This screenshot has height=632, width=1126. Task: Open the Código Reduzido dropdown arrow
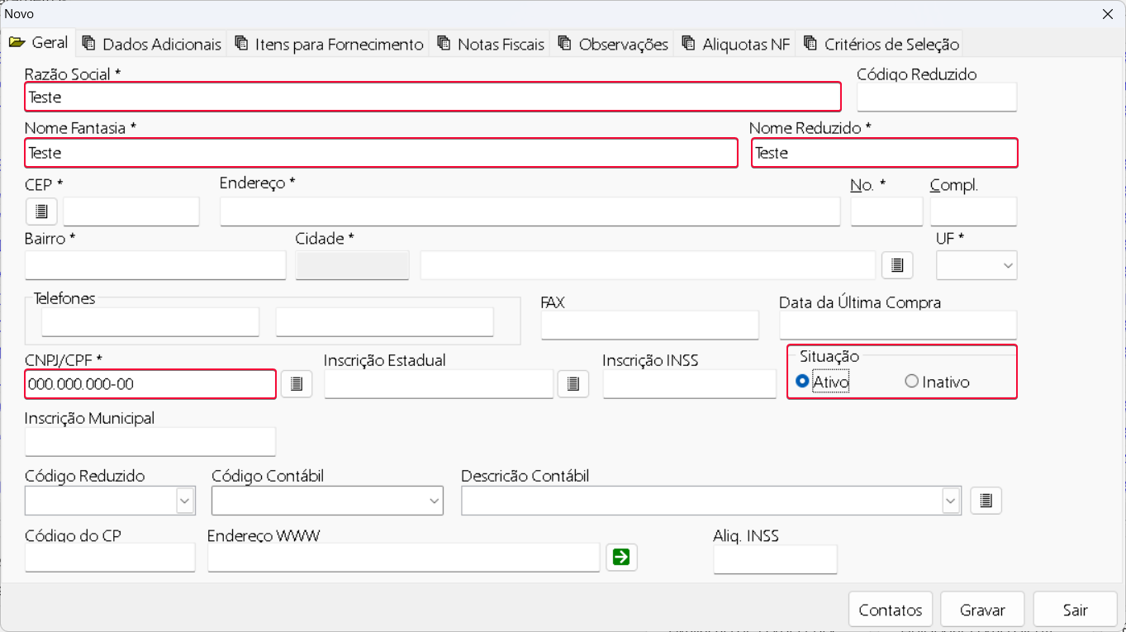pyautogui.click(x=185, y=501)
